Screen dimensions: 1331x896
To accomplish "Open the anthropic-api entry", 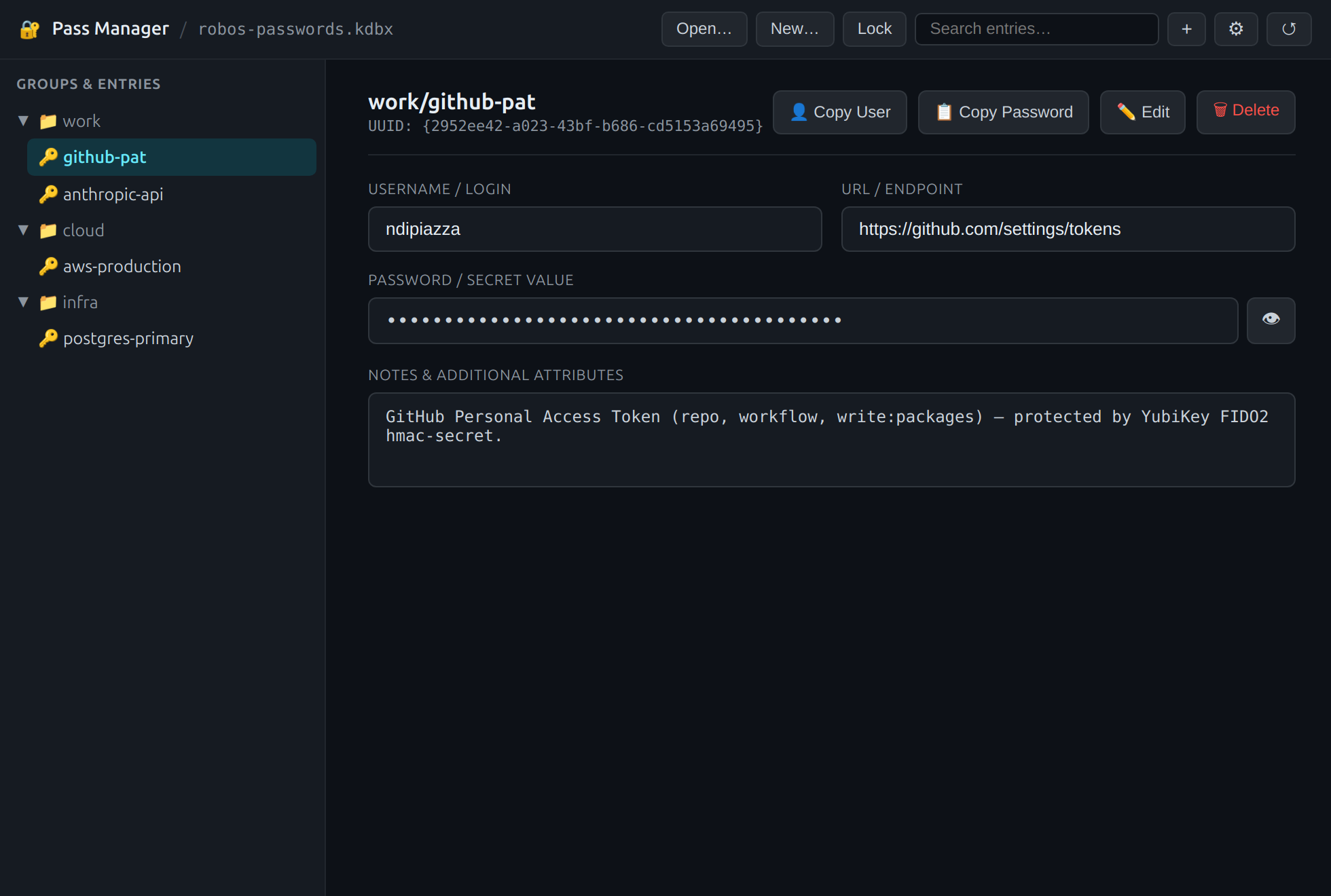I will (x=172, y=195).
